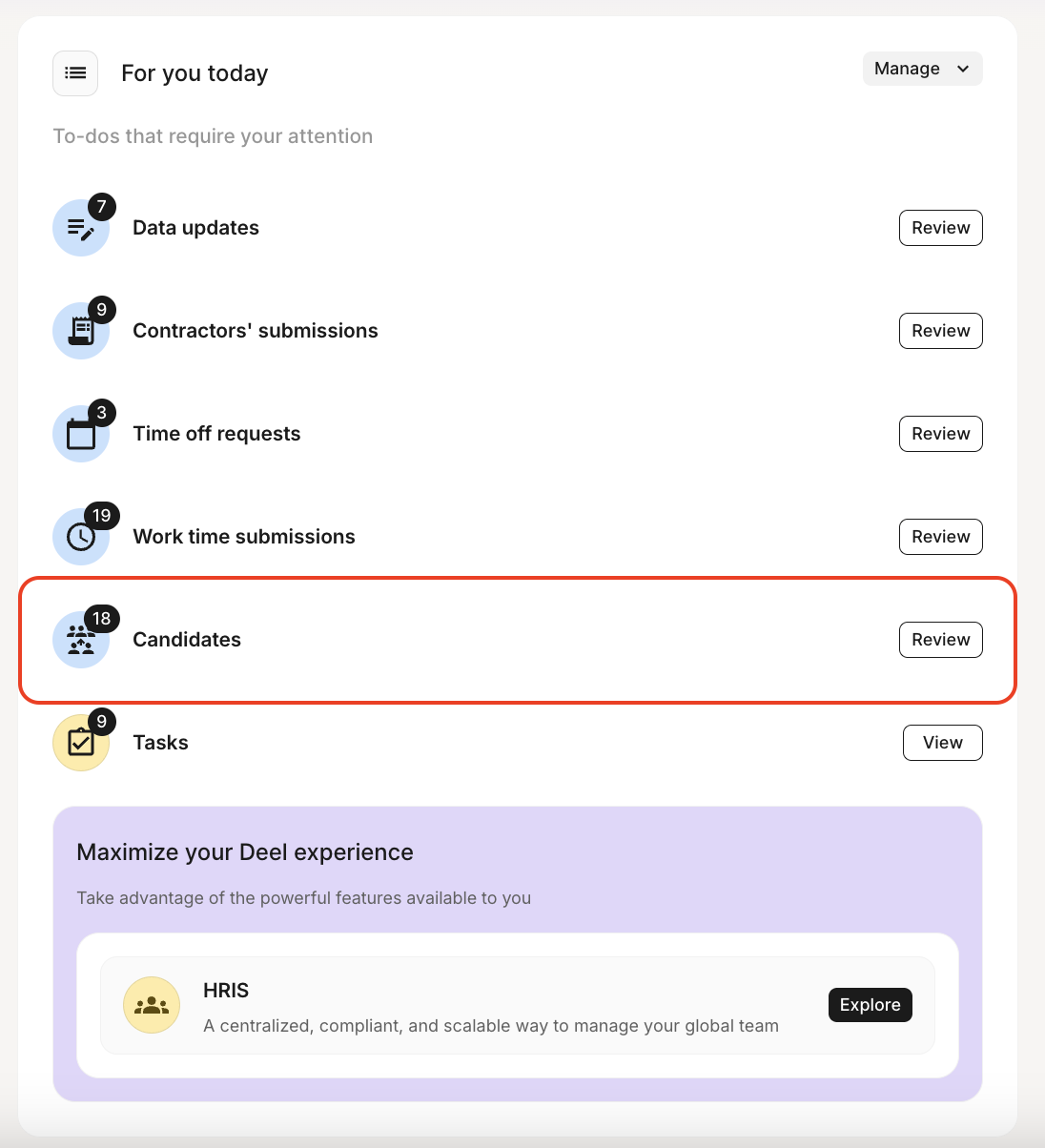
Task: Open the Manage dropdown
Action: tap(922, 69)
